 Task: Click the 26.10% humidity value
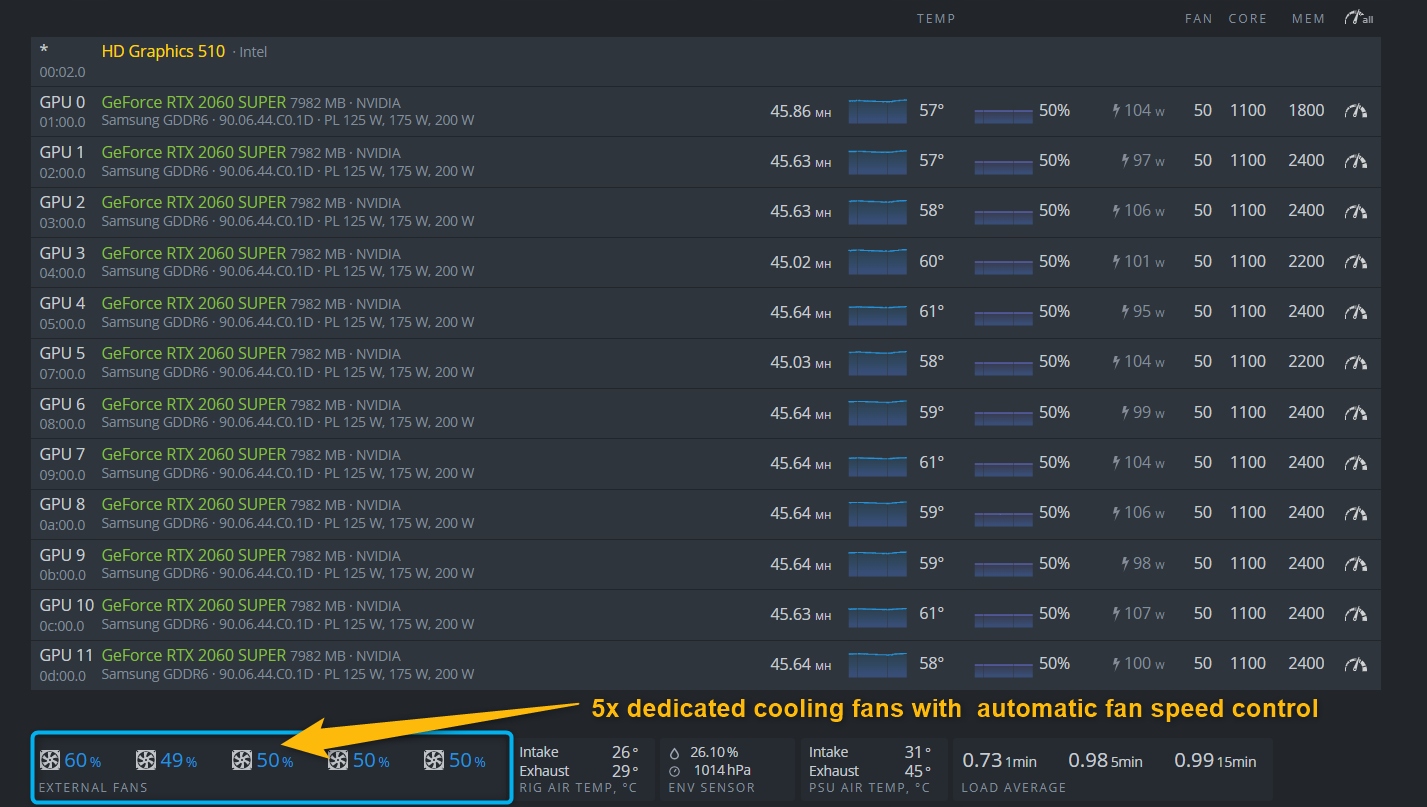[x=714, y=752]
